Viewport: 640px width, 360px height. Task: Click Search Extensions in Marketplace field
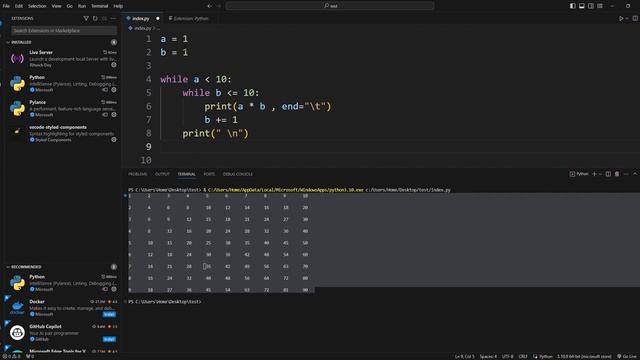[64, 31]
